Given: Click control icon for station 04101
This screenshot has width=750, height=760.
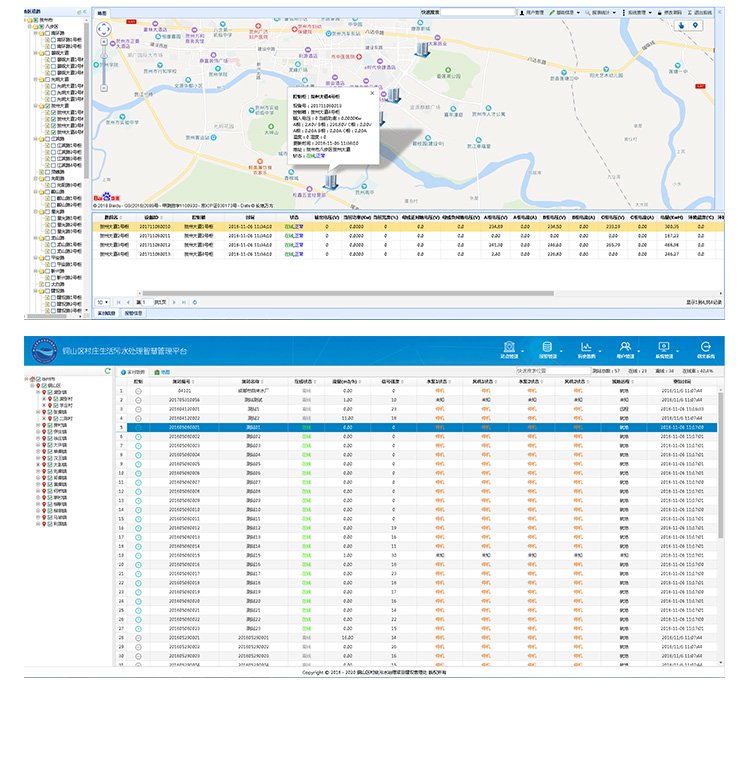Looking at the screenshot, I should pyautogui.click(x=138, y=391).
